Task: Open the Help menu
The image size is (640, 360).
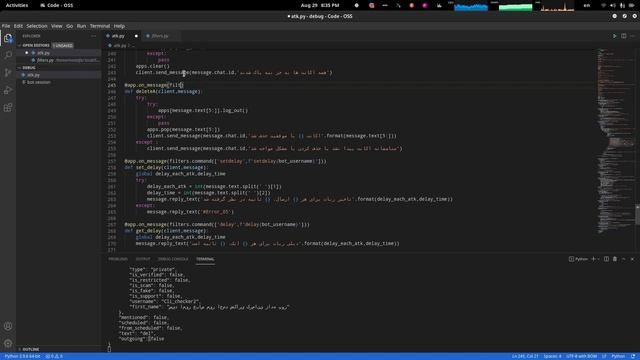Action: pos(119,26)
